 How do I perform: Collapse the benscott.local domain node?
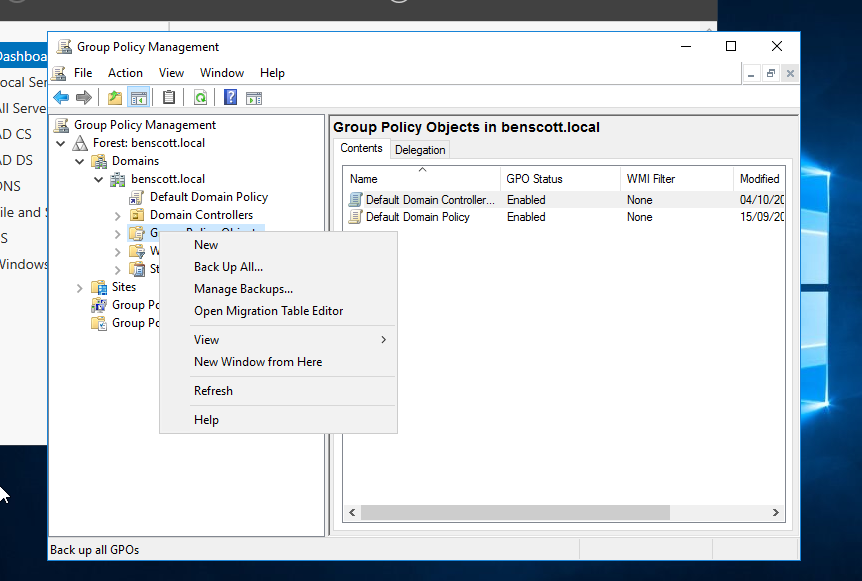(x=98, y=179)
